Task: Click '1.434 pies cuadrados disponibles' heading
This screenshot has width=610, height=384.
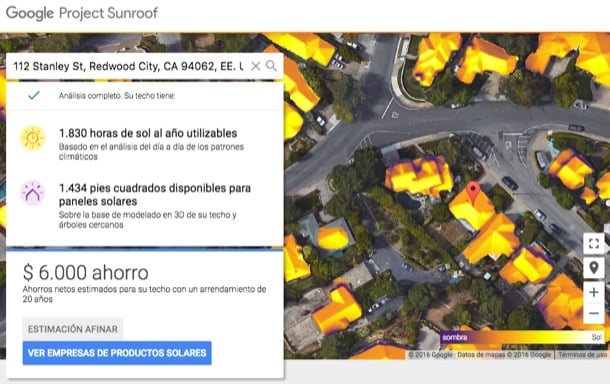Action: click(155, 195)
